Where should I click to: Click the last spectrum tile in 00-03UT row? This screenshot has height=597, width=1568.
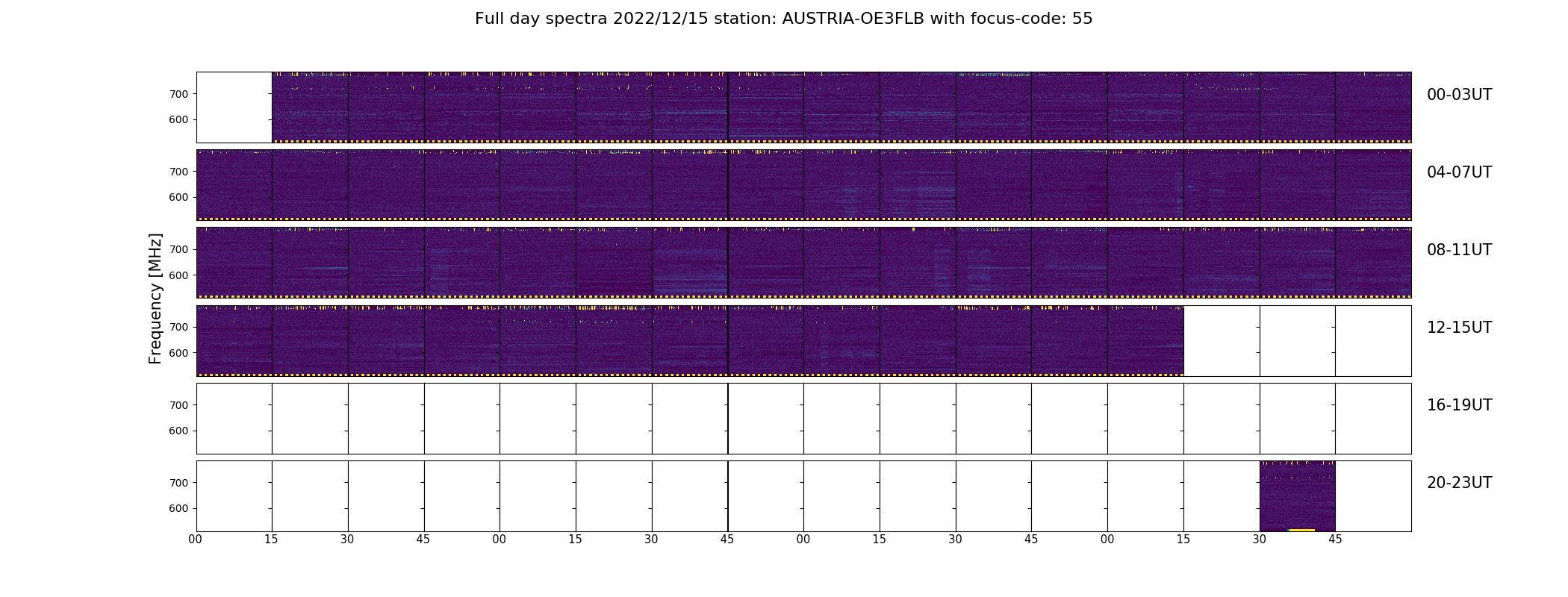point(1373,107)
